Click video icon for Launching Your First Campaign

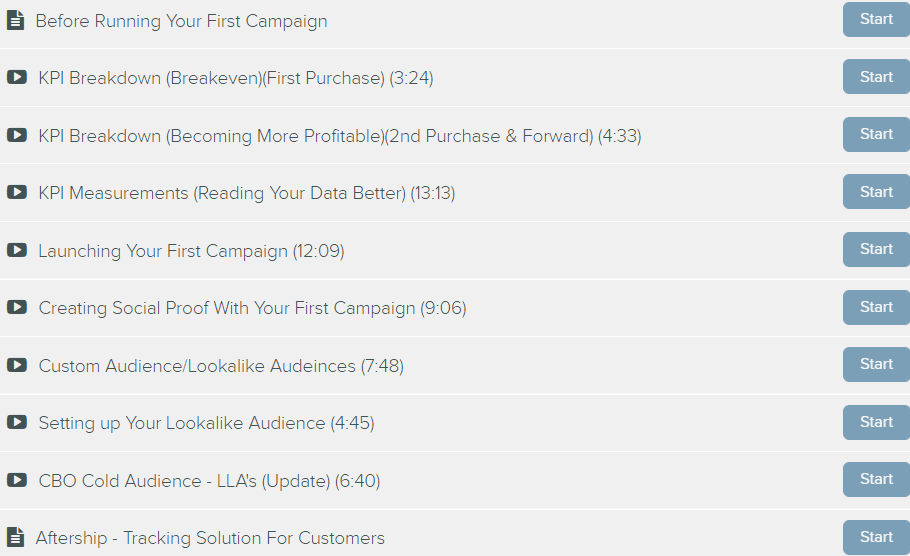tap(17, 250)
